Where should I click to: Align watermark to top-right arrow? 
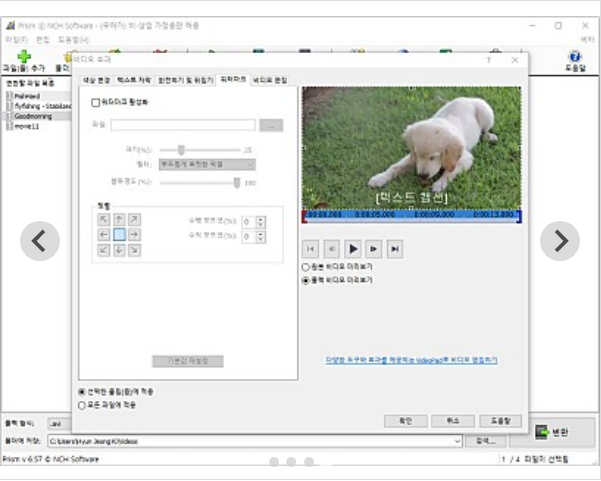pyautogui.click(x=135, y=220)
